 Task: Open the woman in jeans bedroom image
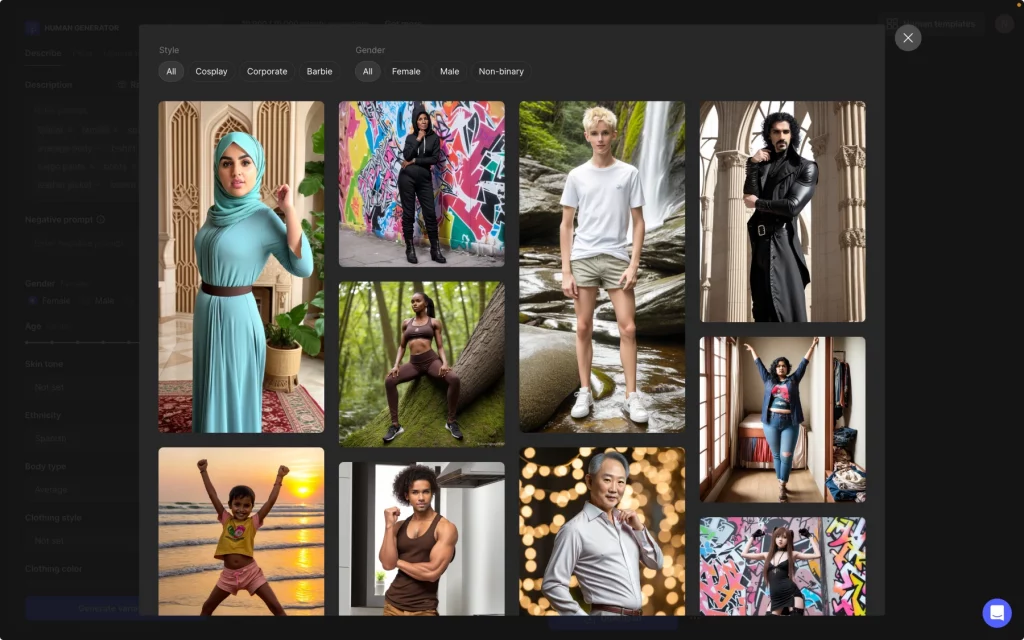pyautogui.click(x=783, y=419)
